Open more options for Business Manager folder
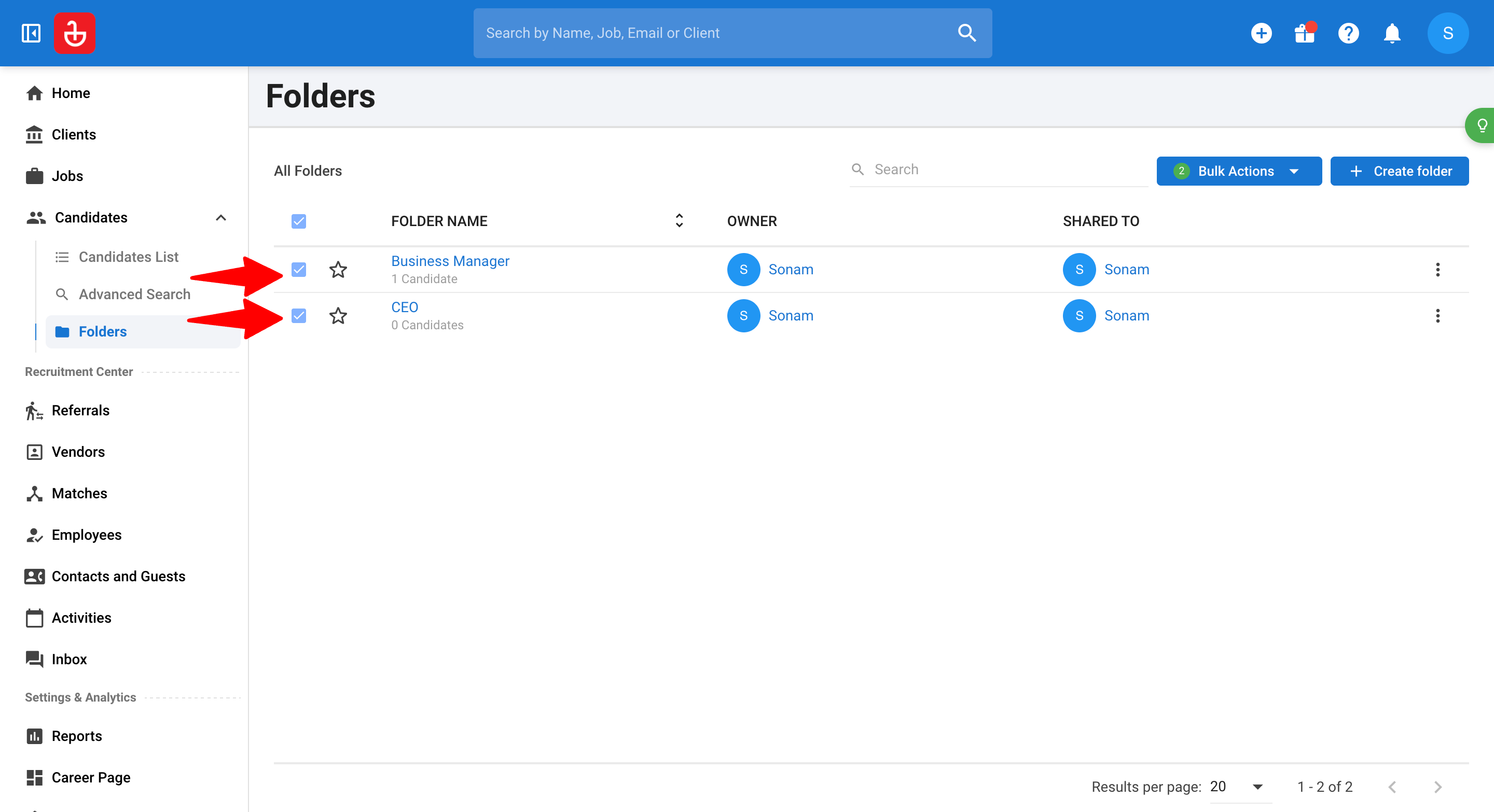 1437,270
